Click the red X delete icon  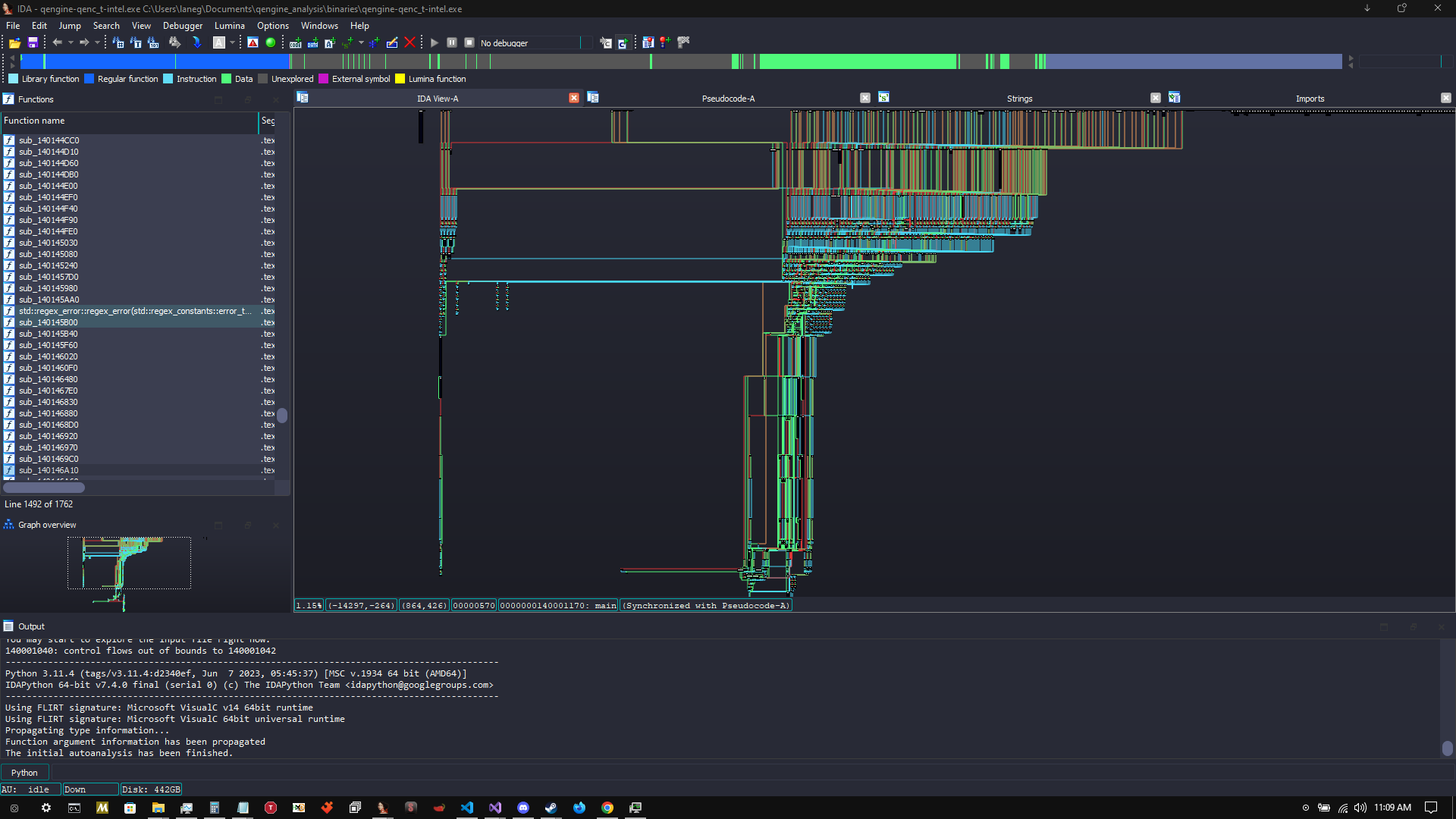410,43
